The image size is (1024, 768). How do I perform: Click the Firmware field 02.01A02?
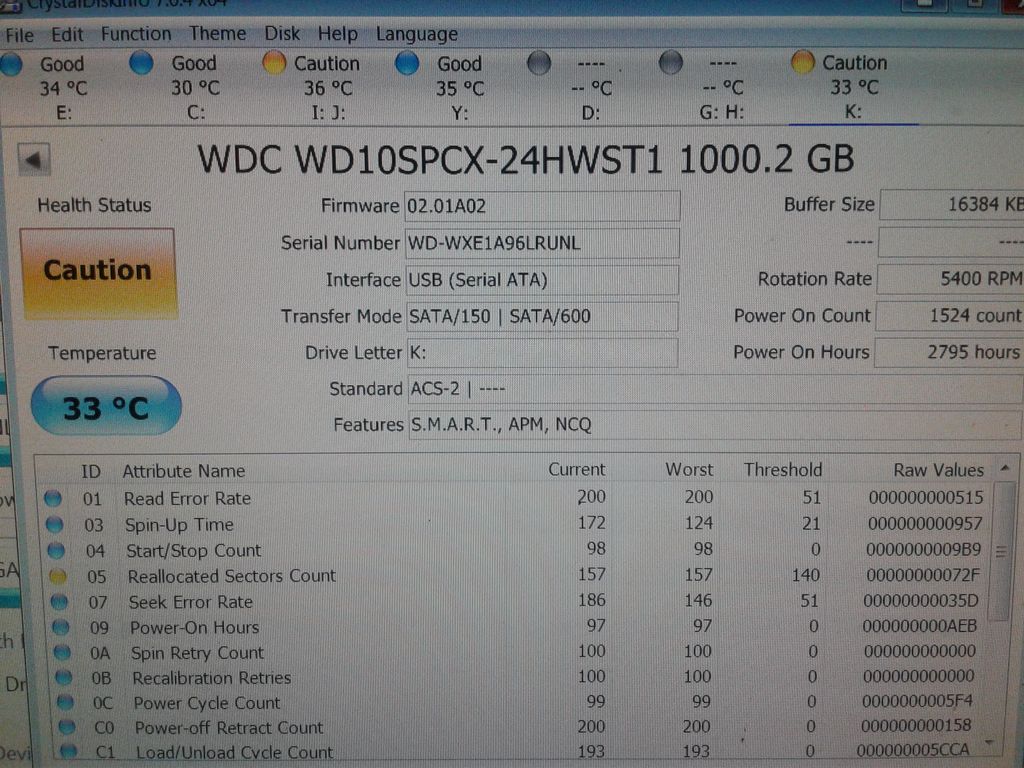[542, 206]
